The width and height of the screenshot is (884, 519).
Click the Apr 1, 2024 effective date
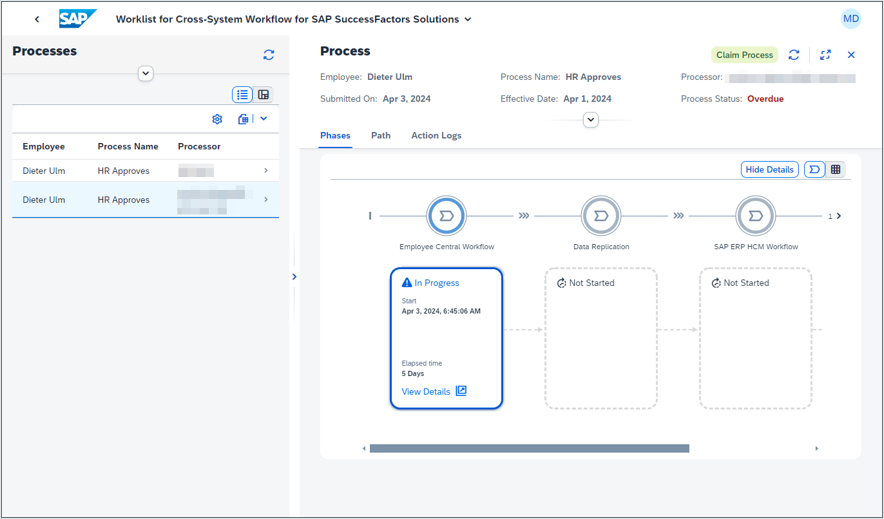click(x=587, y=99)
